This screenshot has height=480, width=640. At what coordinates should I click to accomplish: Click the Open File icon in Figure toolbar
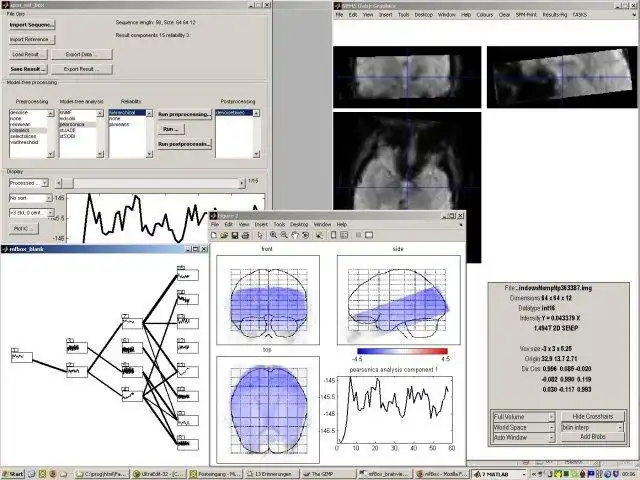[x=224, y=235]
